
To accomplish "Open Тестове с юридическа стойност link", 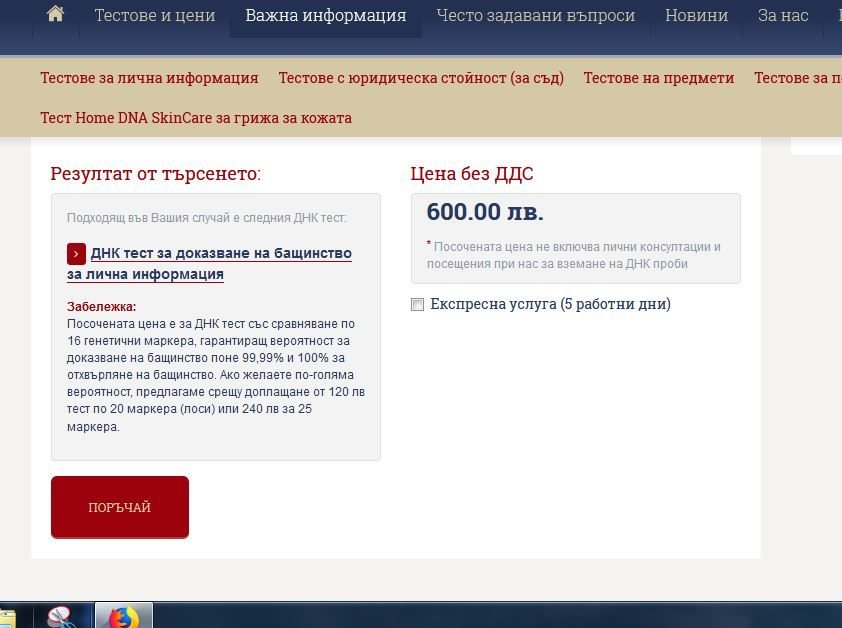I will tap(421, 78).
